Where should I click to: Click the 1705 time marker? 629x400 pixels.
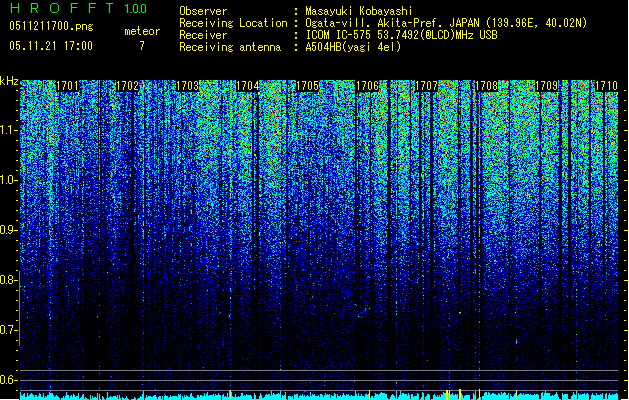pos(307,86)
